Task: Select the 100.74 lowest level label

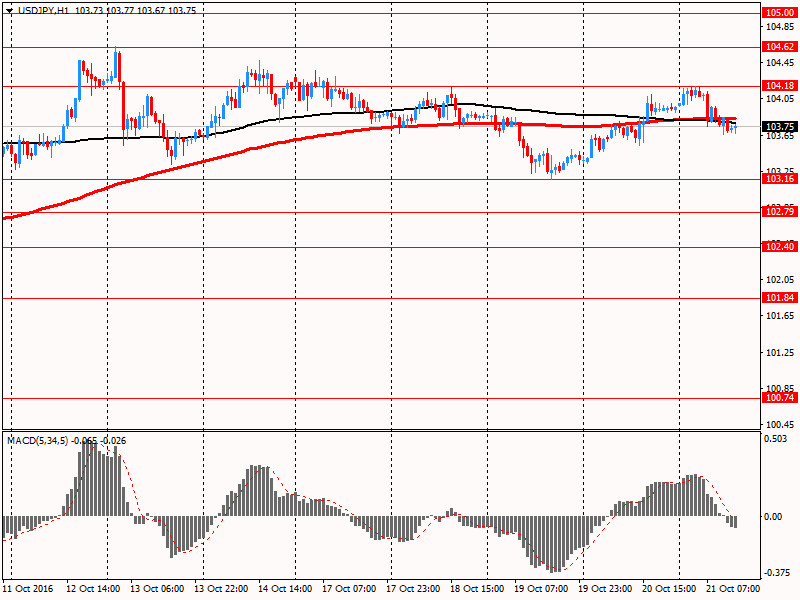Action: tap(779, 398)
